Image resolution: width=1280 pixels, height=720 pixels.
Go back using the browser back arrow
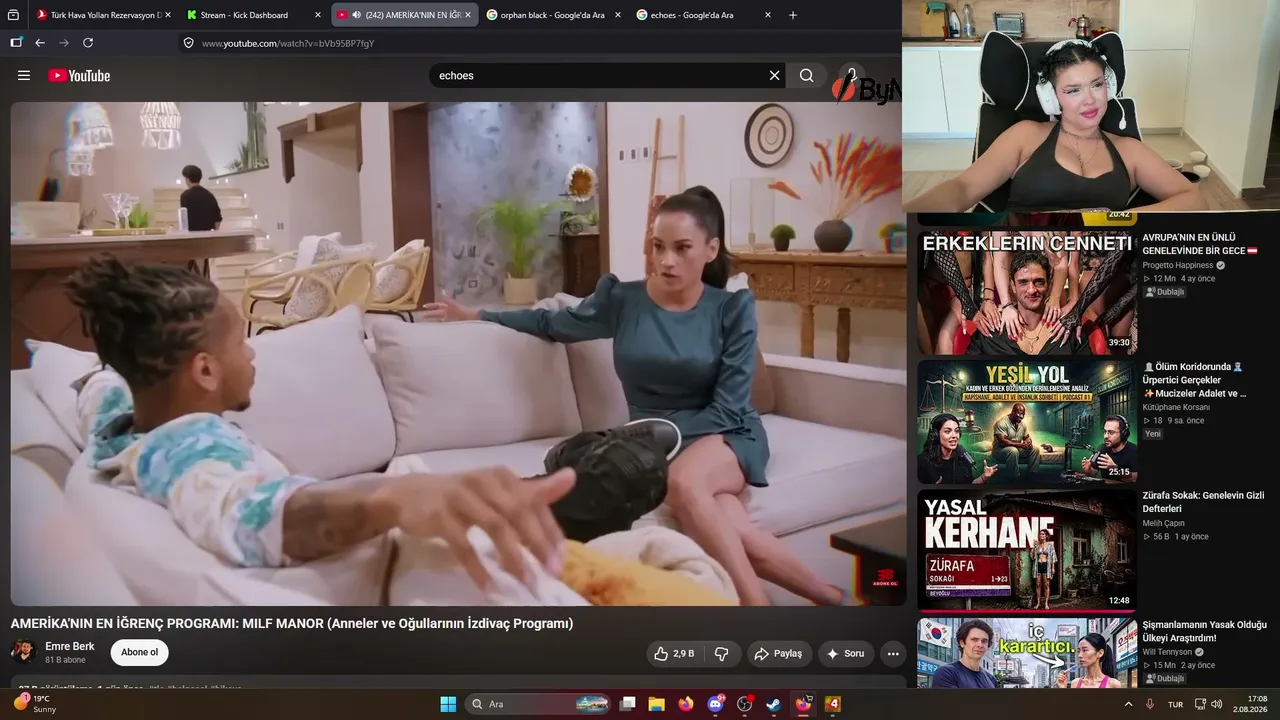pyautogui.click(x=40, y=43)
